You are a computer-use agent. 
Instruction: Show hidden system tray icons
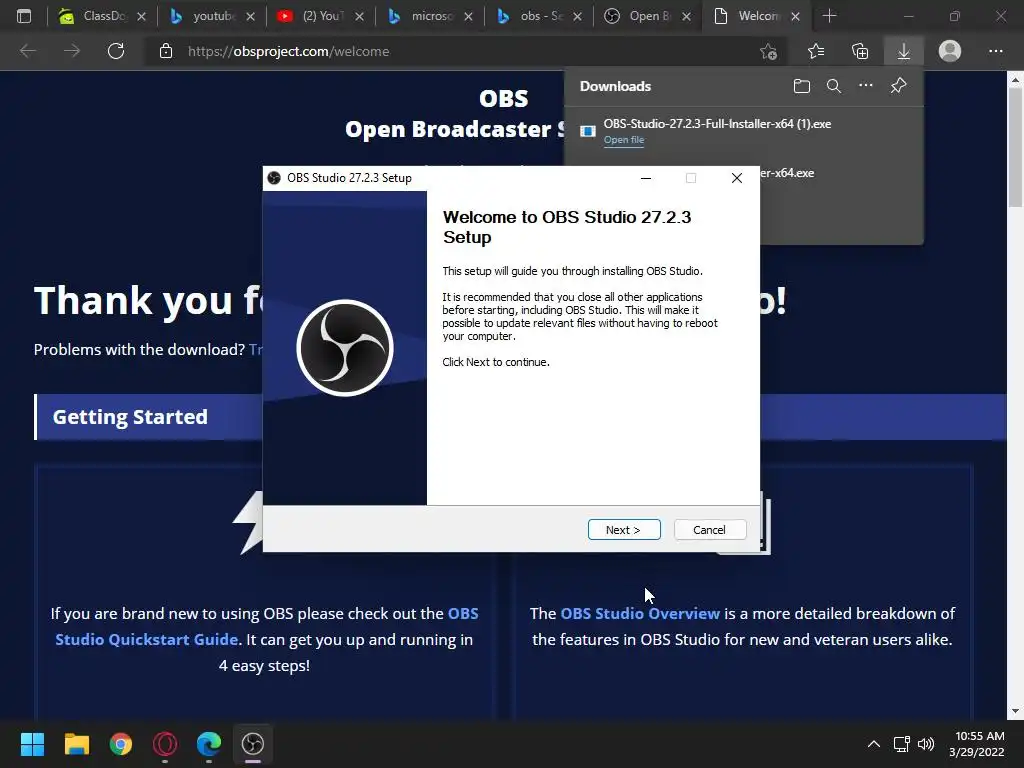pos(874,744)
